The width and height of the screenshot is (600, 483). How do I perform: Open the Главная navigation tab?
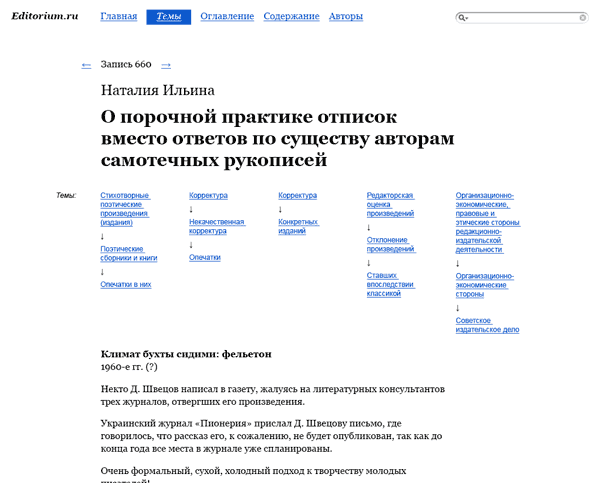coord(119,17)
